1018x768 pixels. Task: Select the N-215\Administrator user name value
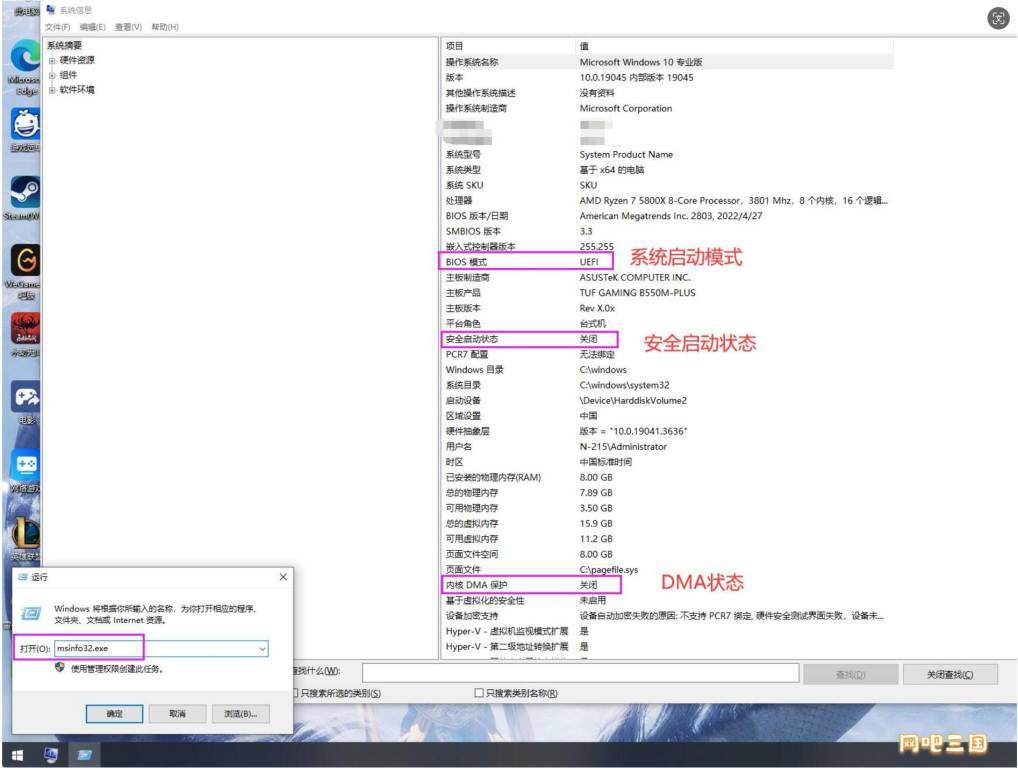[x=623, y=447]
